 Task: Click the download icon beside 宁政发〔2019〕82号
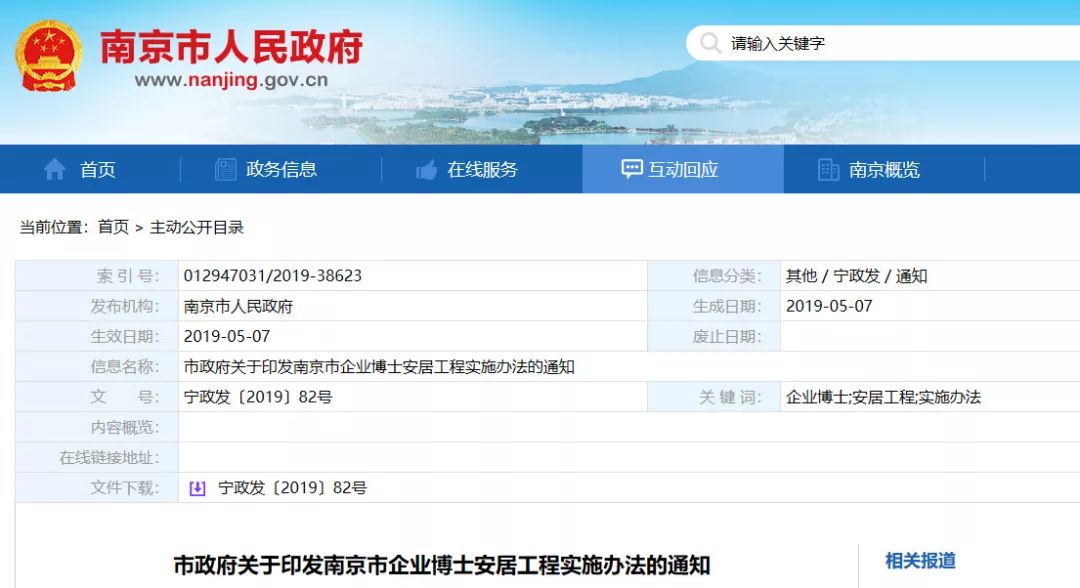197,488
